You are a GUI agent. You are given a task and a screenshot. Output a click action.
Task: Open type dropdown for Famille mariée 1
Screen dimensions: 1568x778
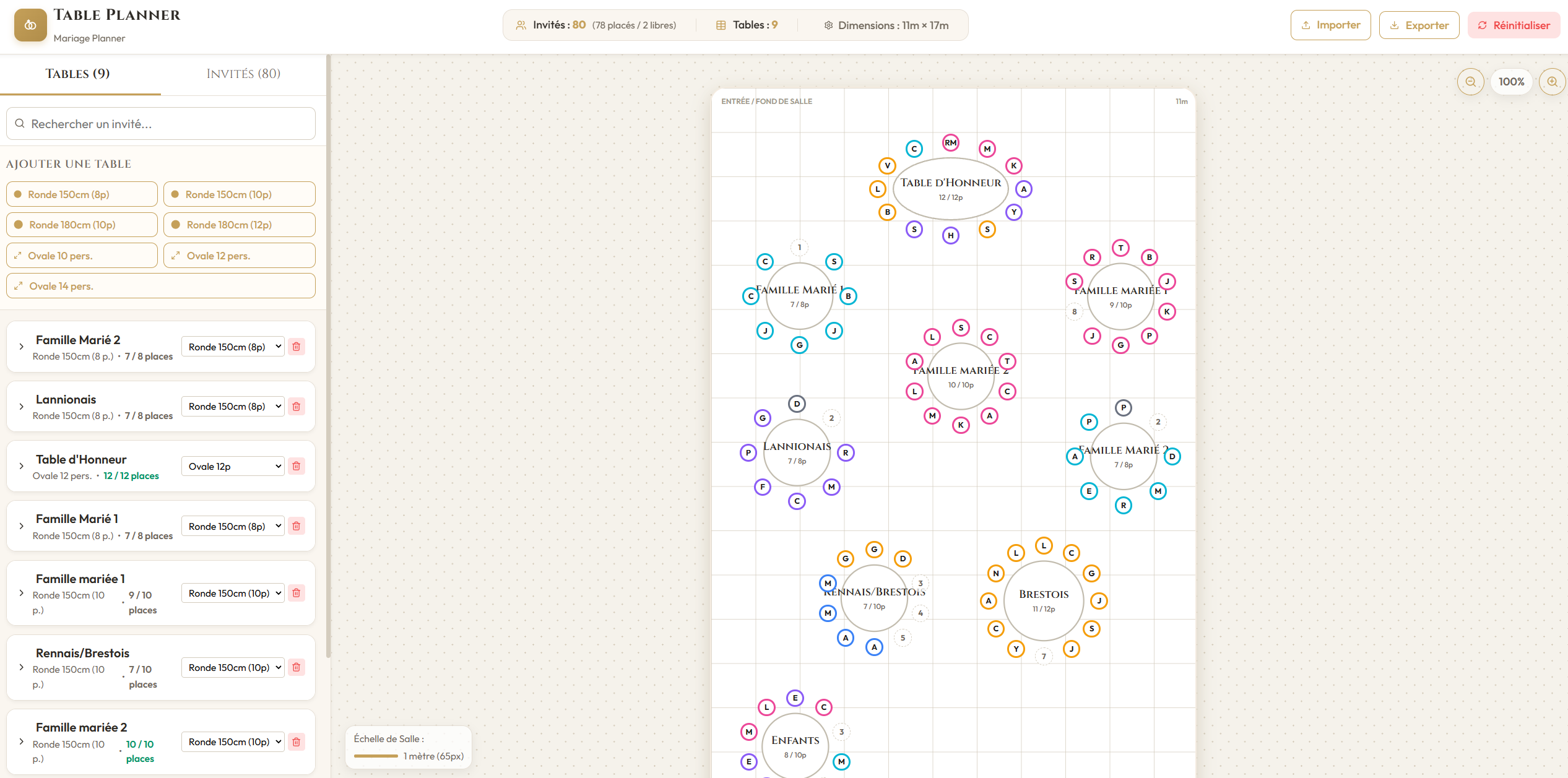233,593
